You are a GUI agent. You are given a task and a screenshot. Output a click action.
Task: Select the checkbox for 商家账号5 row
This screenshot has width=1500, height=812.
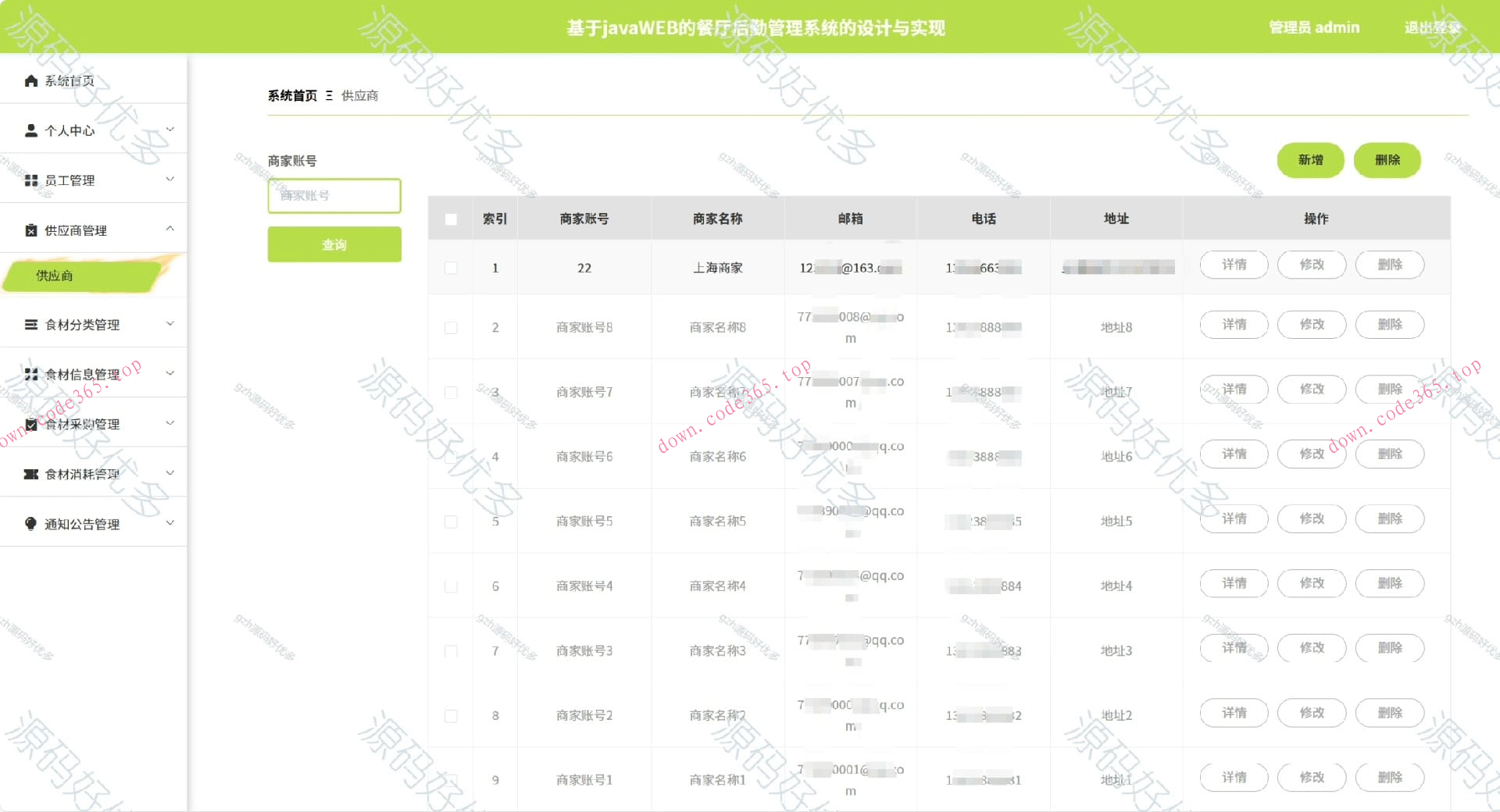[451, 522]
